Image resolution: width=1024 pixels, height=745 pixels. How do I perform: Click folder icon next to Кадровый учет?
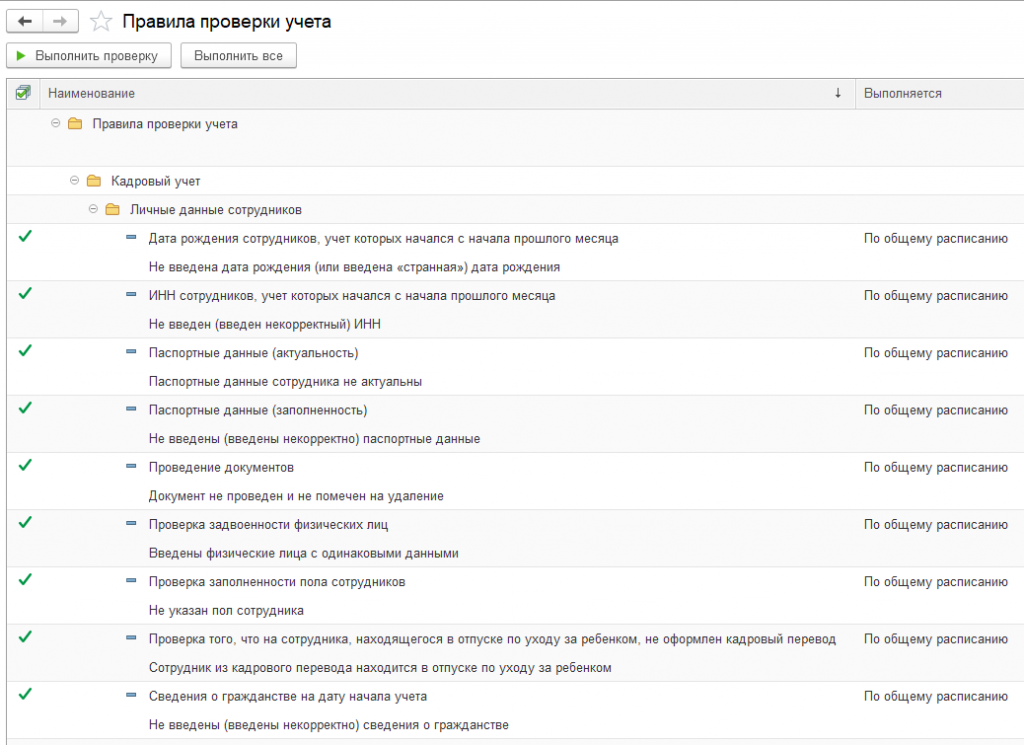pos(94,181)
